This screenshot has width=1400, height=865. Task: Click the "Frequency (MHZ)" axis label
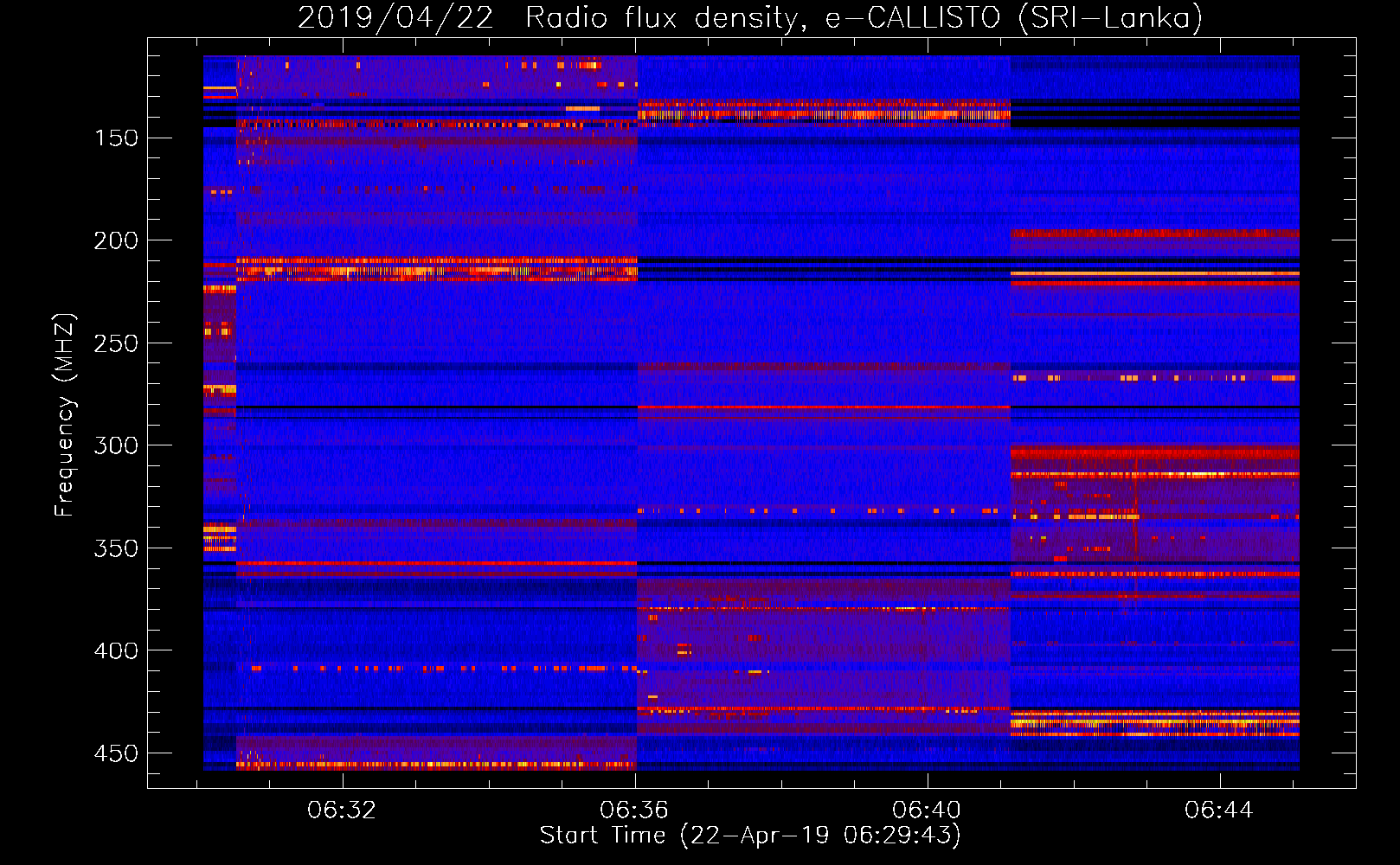65,414
